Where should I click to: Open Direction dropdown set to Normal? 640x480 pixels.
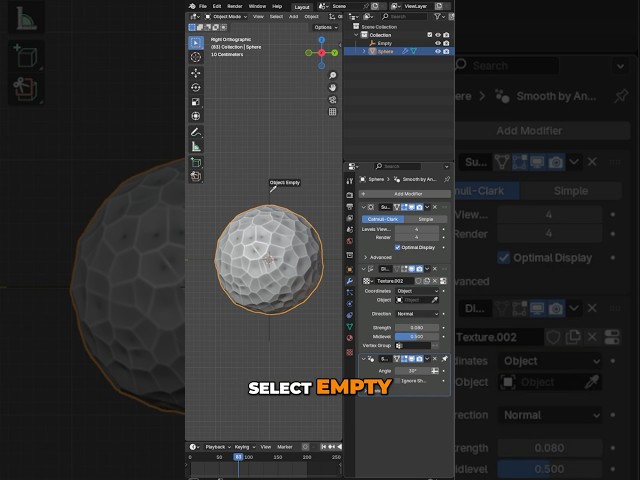tap(418, 314)
